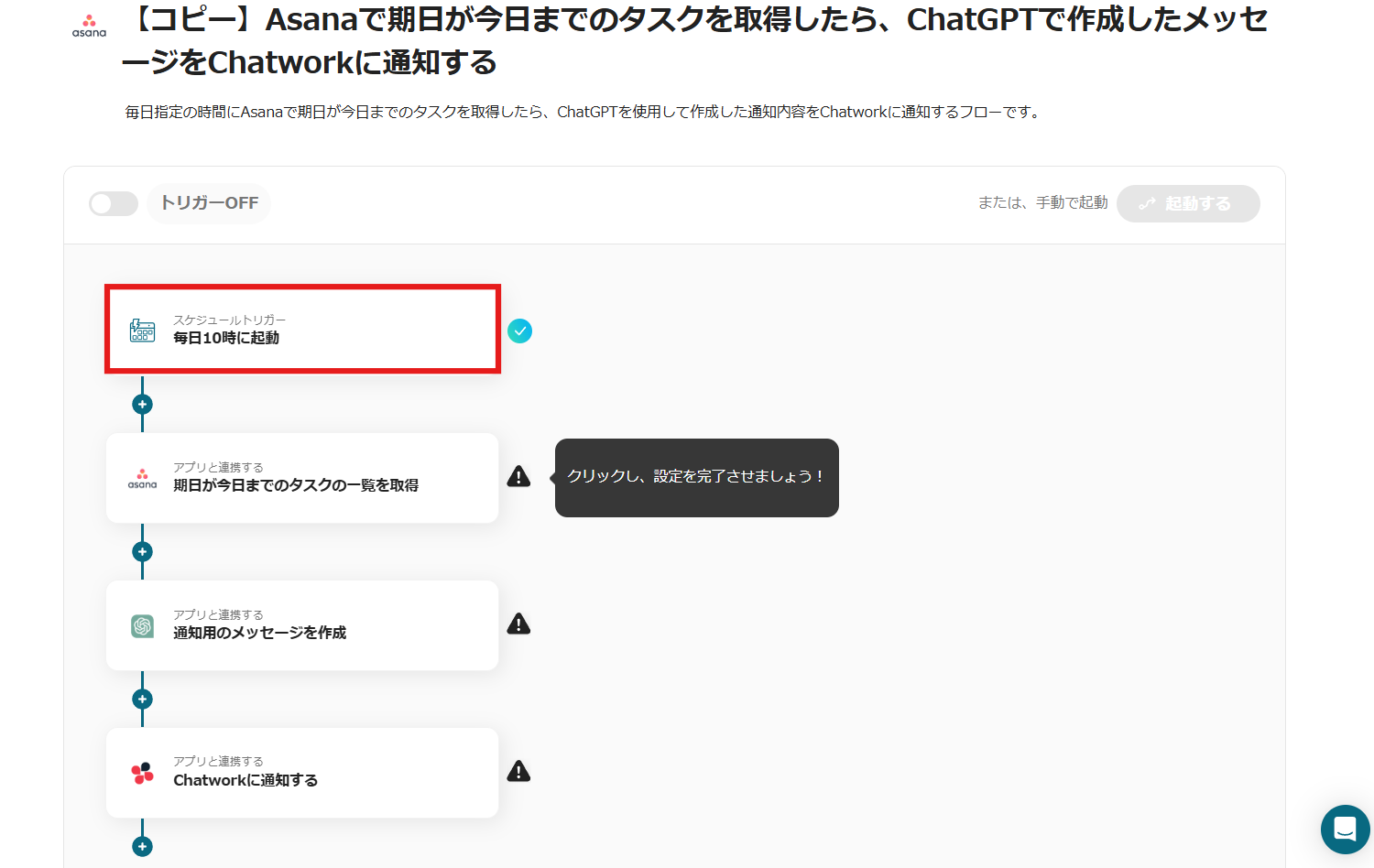Click the ChatGPT icon in message step

(142, 626)
